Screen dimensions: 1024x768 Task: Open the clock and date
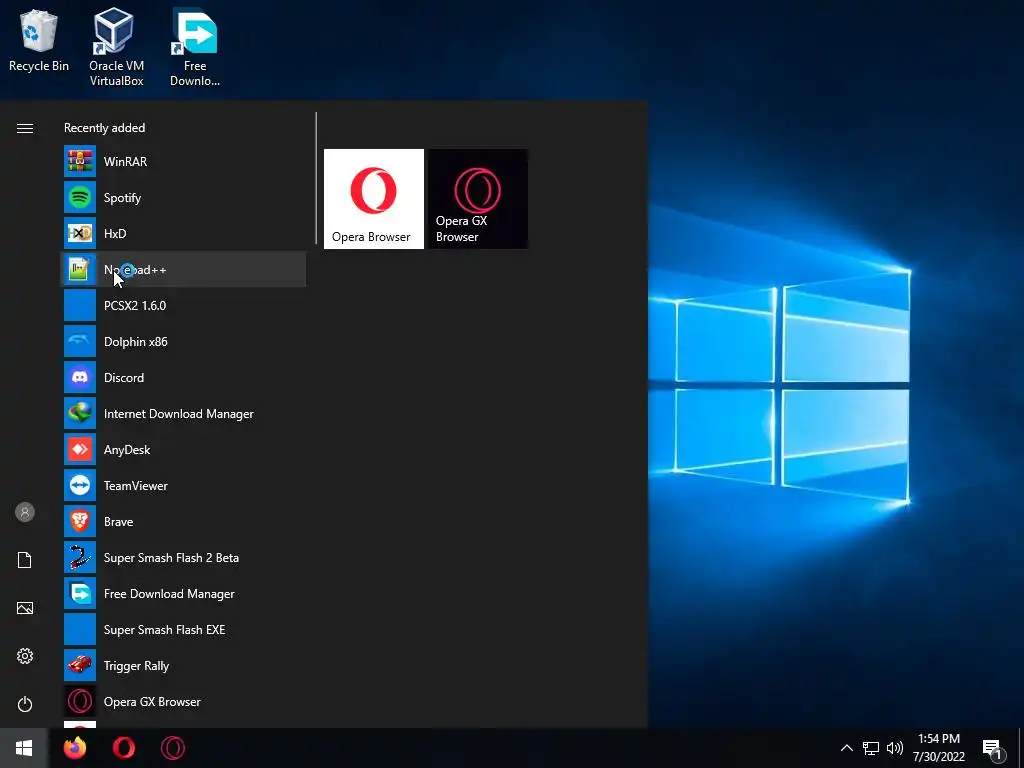(x=939, y=748)
